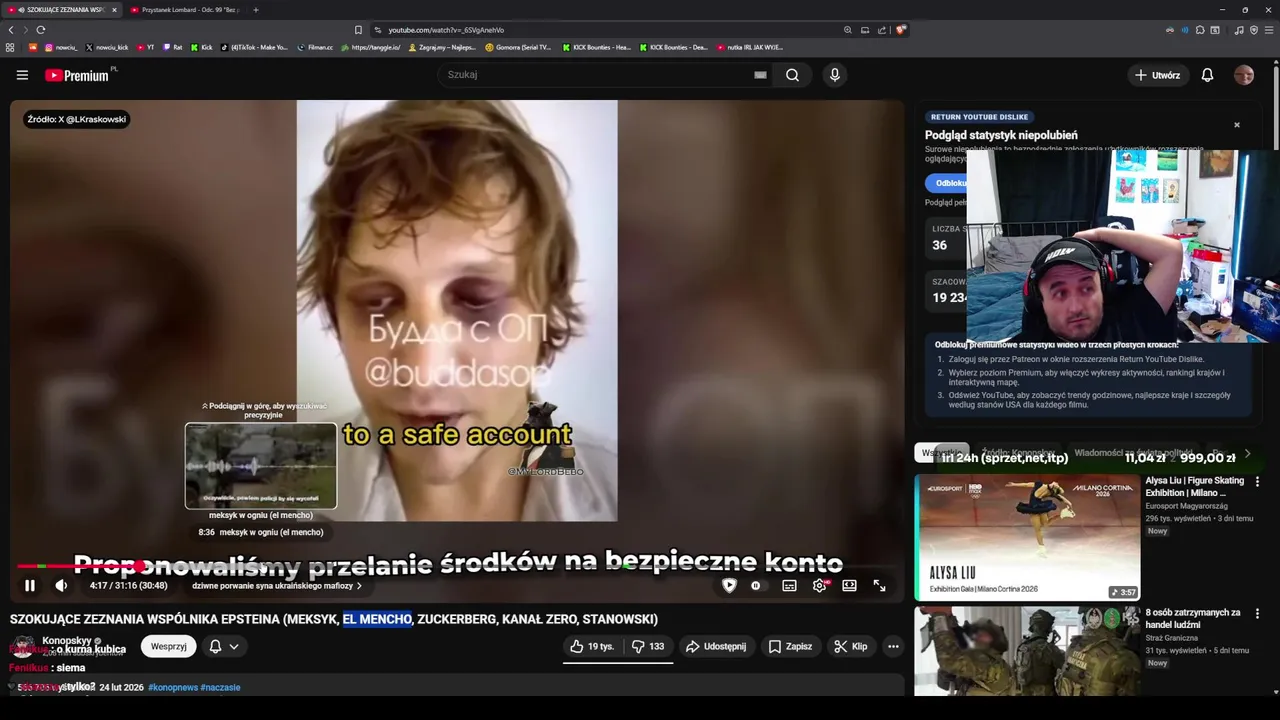Open the 'nutka IRL JAK WYJE...' bookmark

tap(750, 47)
